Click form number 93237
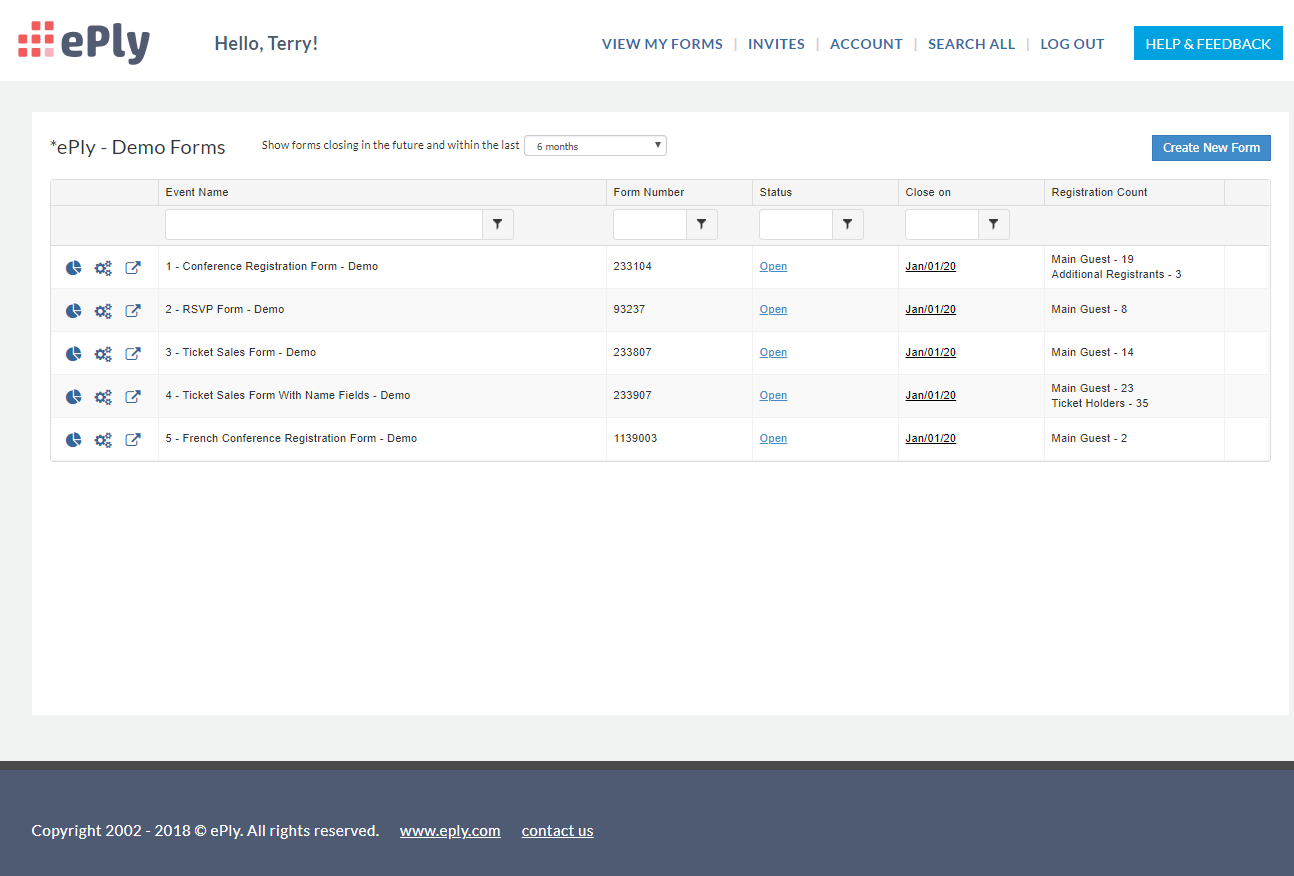 point(630,310)
